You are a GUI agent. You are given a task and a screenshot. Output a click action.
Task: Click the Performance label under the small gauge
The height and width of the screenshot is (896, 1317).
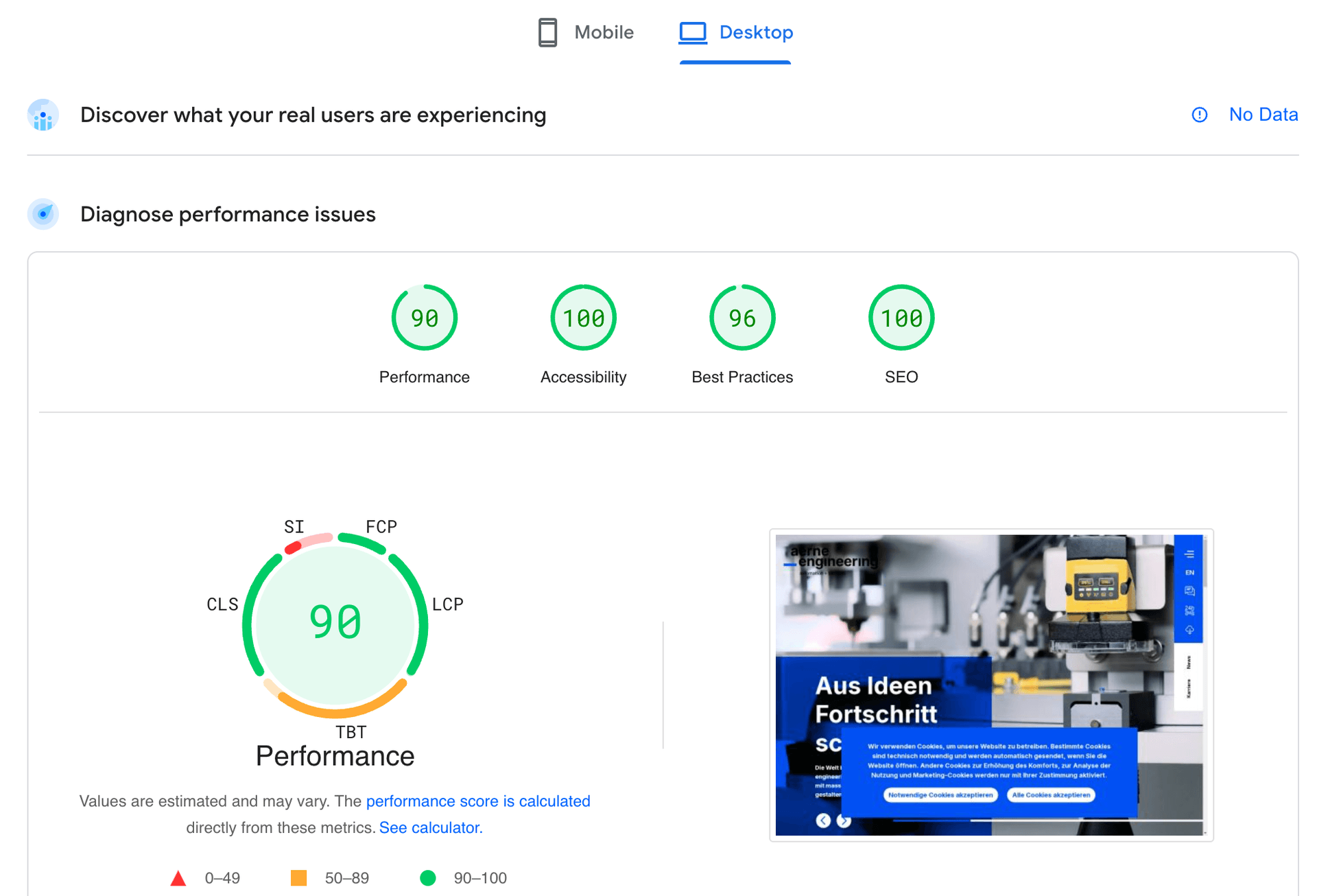425,377
